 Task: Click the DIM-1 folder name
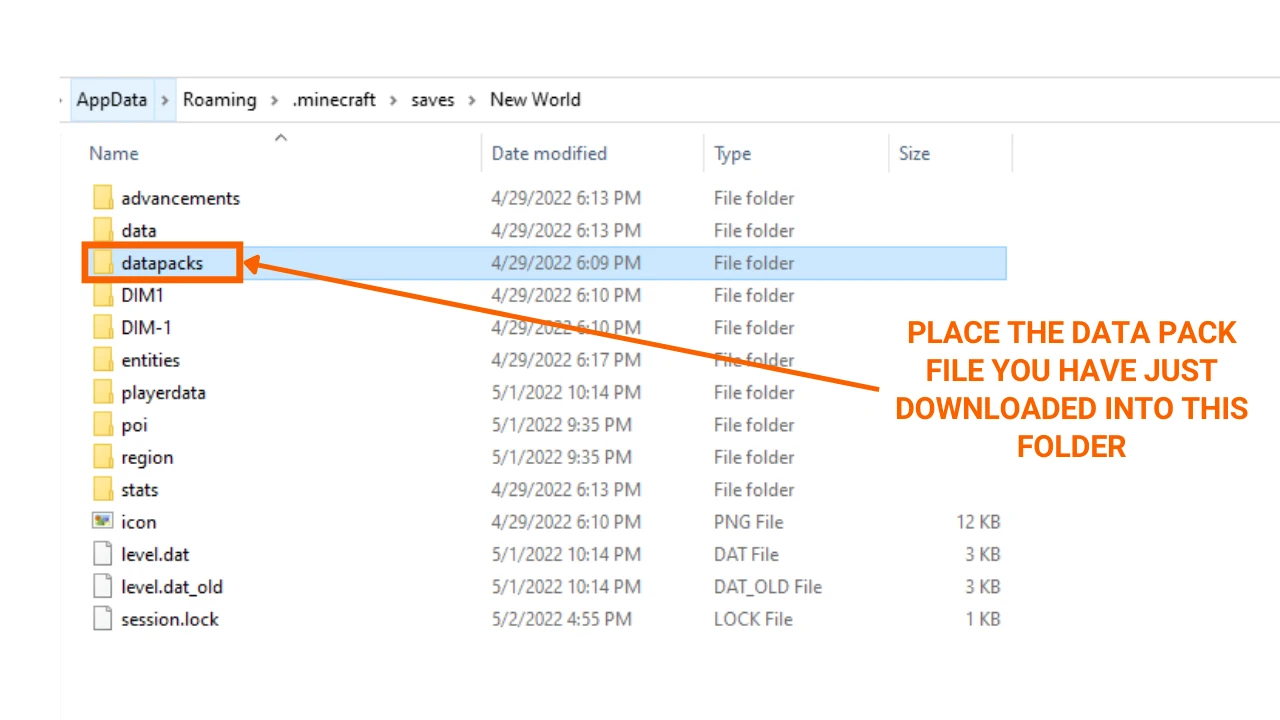[147, 327]
